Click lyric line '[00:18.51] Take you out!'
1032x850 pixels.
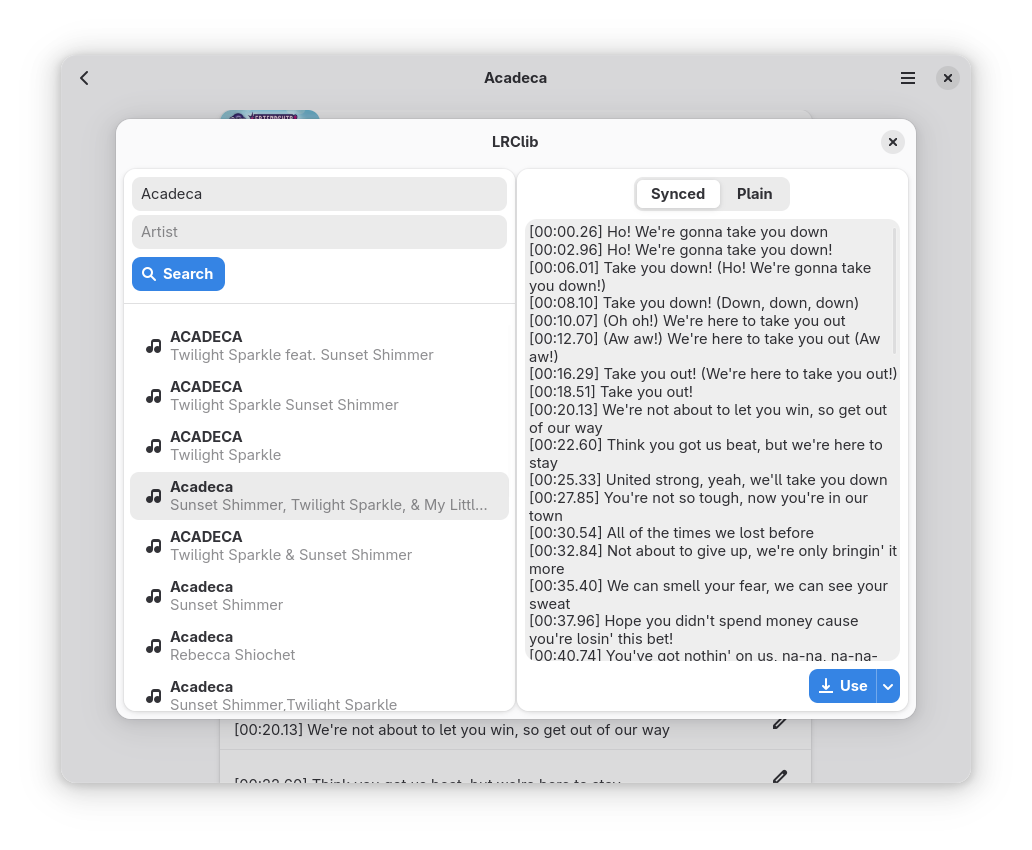[611, 392]
